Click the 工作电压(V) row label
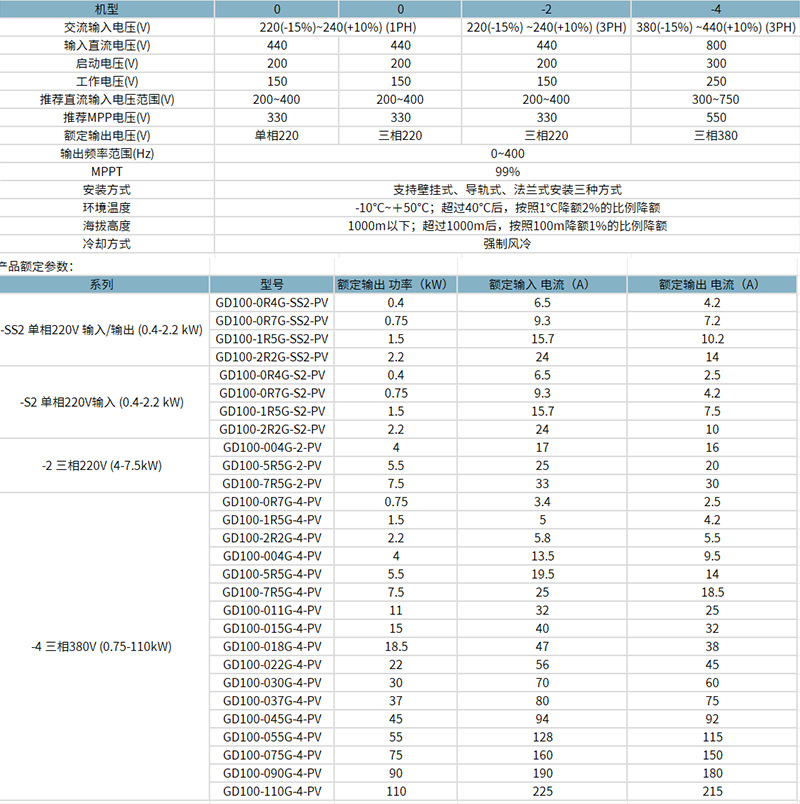800x804 pixels. coord(107,82)
